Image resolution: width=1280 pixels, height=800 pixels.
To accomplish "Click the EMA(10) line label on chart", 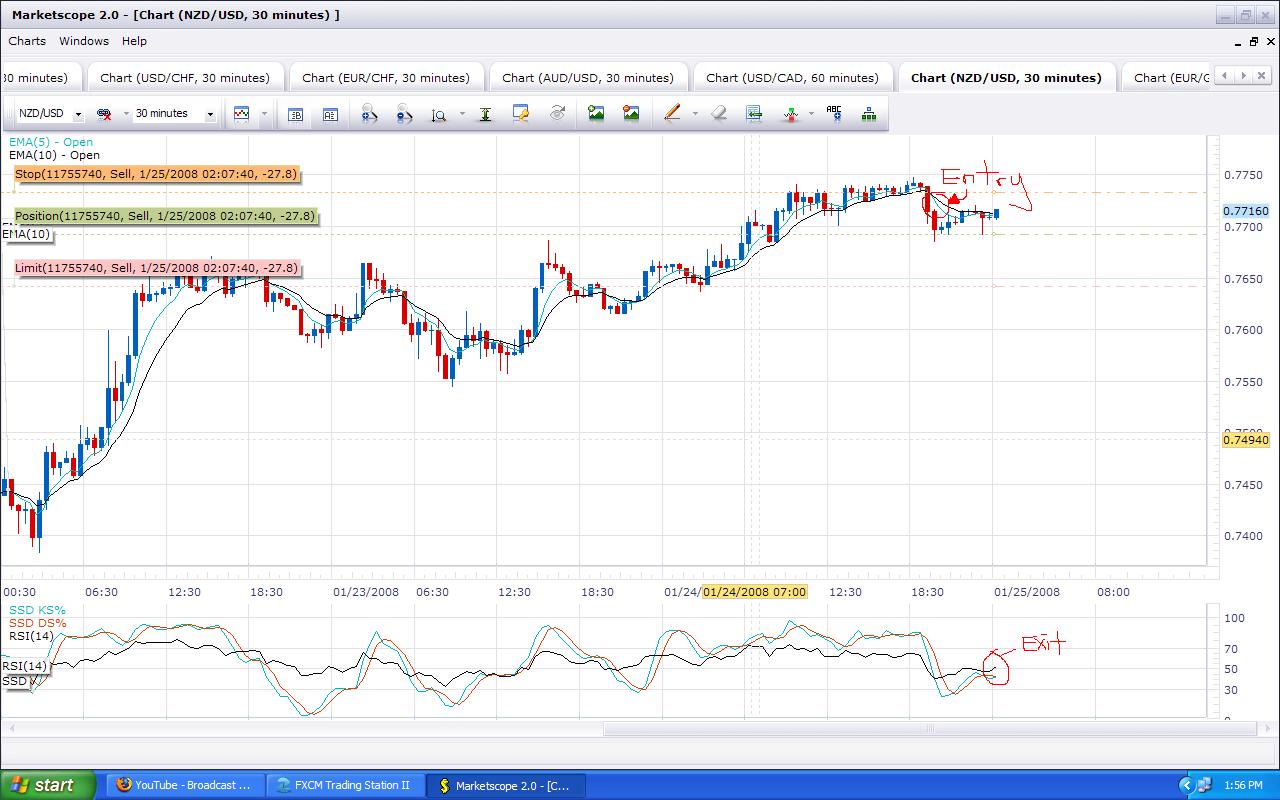I will [26, 234].
